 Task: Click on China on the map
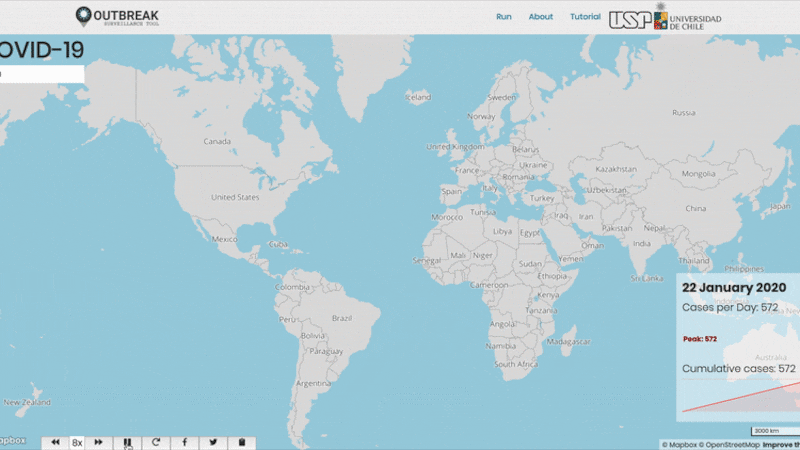[x=694, y=209]
